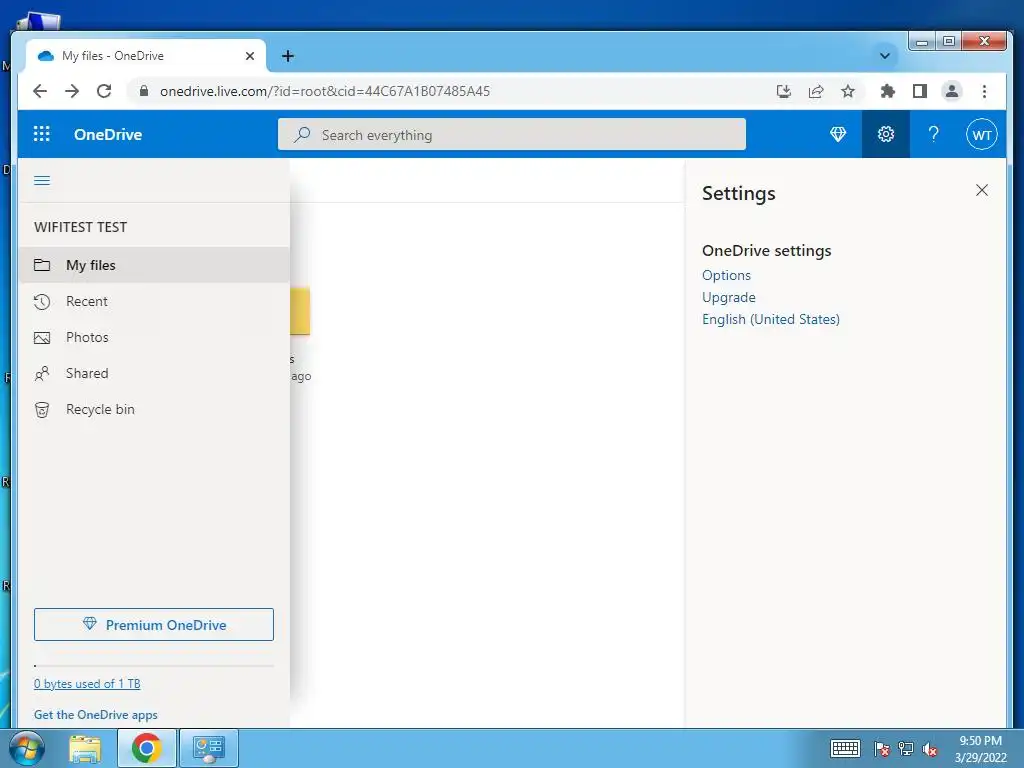Open the on-screen keyboard tray icon
This screenshot has width=1024, height=768.
tap(845, 748)
